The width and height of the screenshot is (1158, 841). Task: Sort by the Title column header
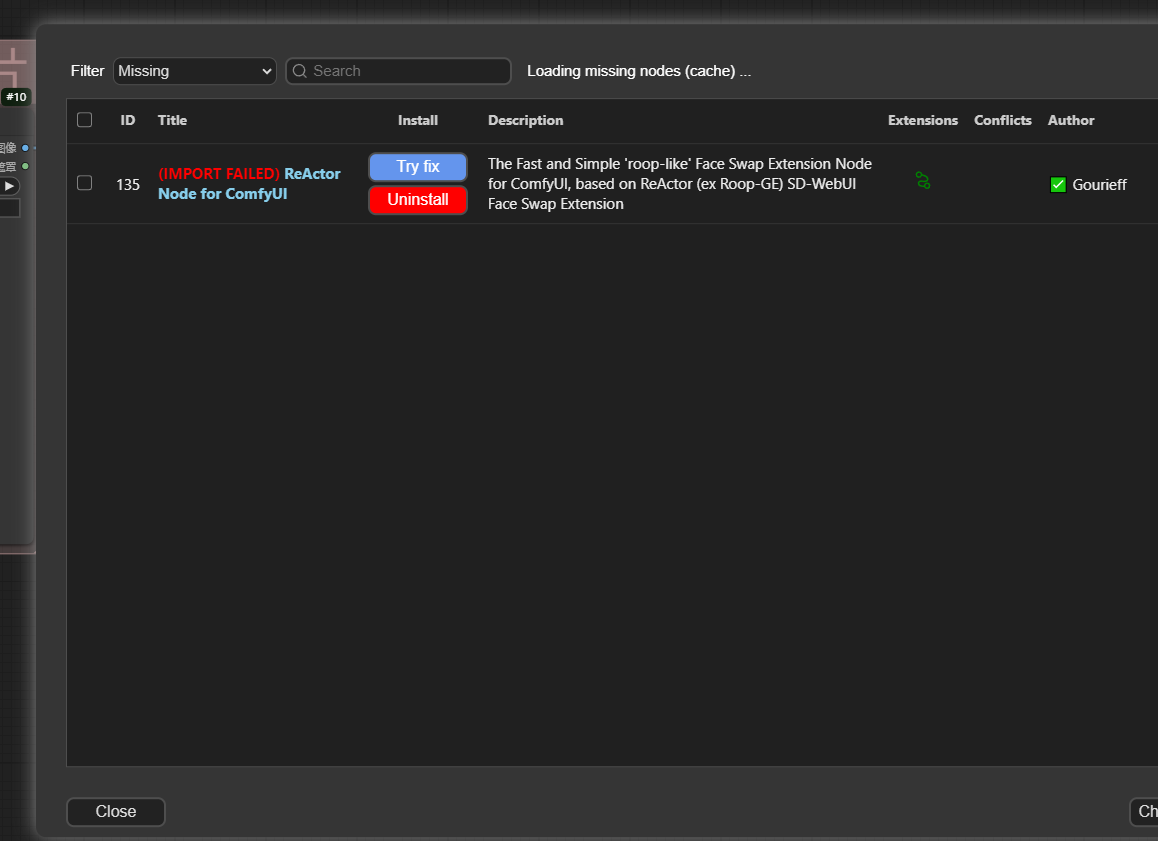pos(172,120)
